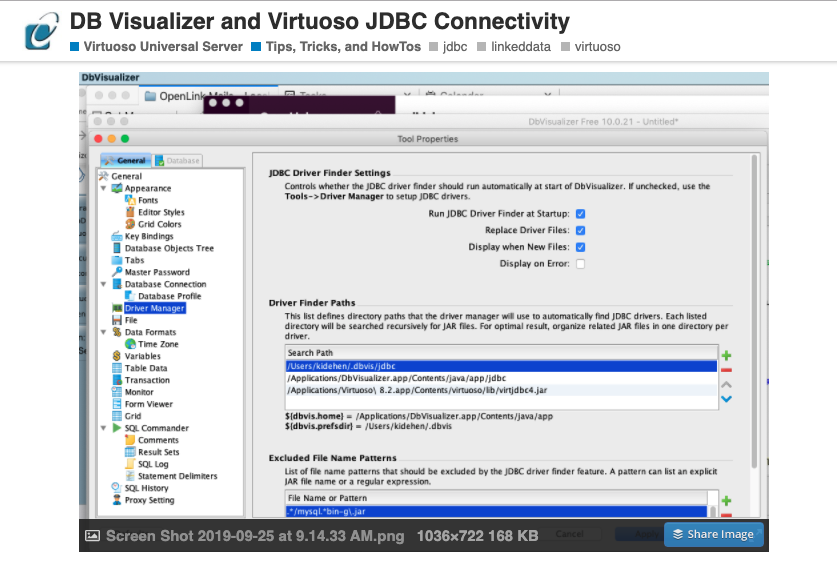Viewport: 837px width, 571px height.
Task: Click the Database Connection icon
Action: (x=117, y=284)
